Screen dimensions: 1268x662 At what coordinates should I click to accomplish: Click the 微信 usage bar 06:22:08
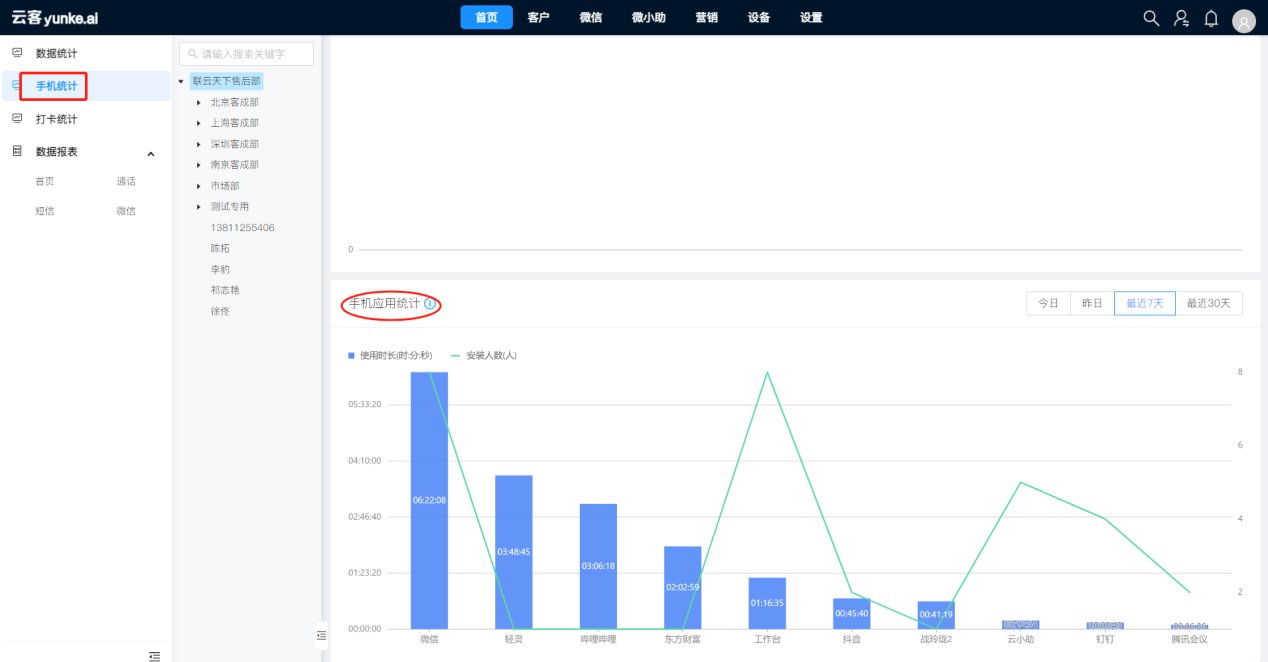[429, 500]
